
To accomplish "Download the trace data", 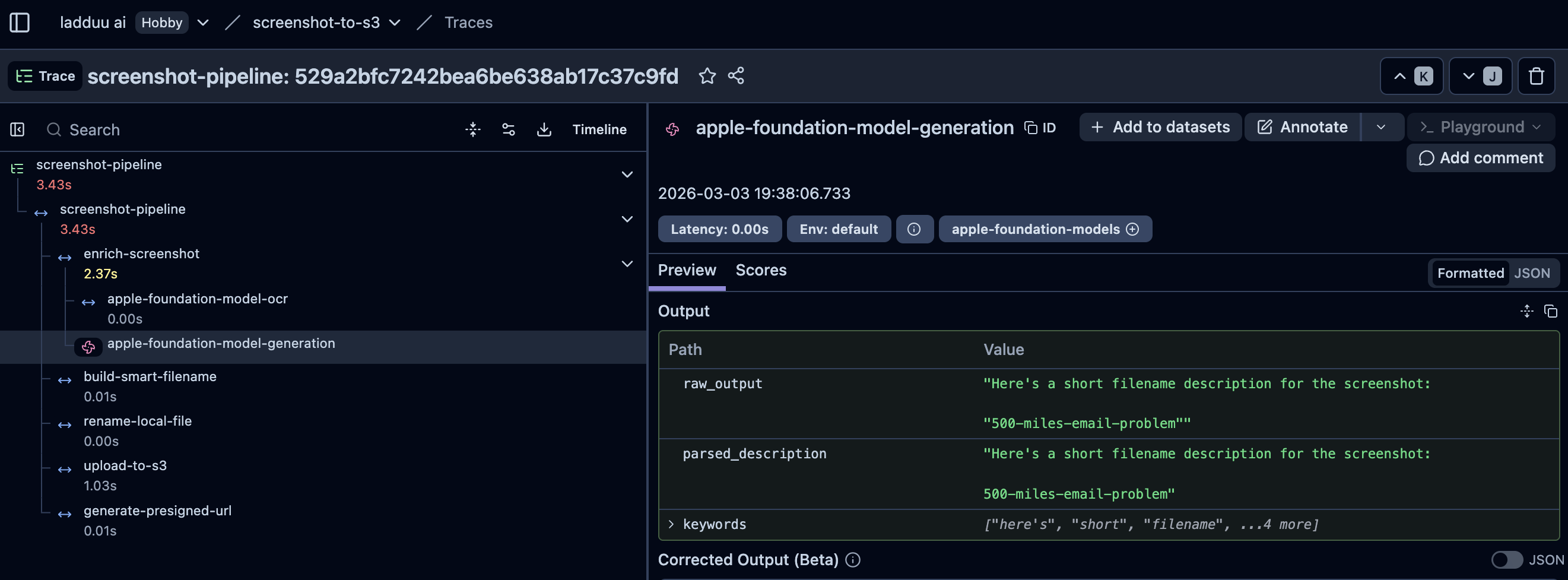I will pos(544,129).
